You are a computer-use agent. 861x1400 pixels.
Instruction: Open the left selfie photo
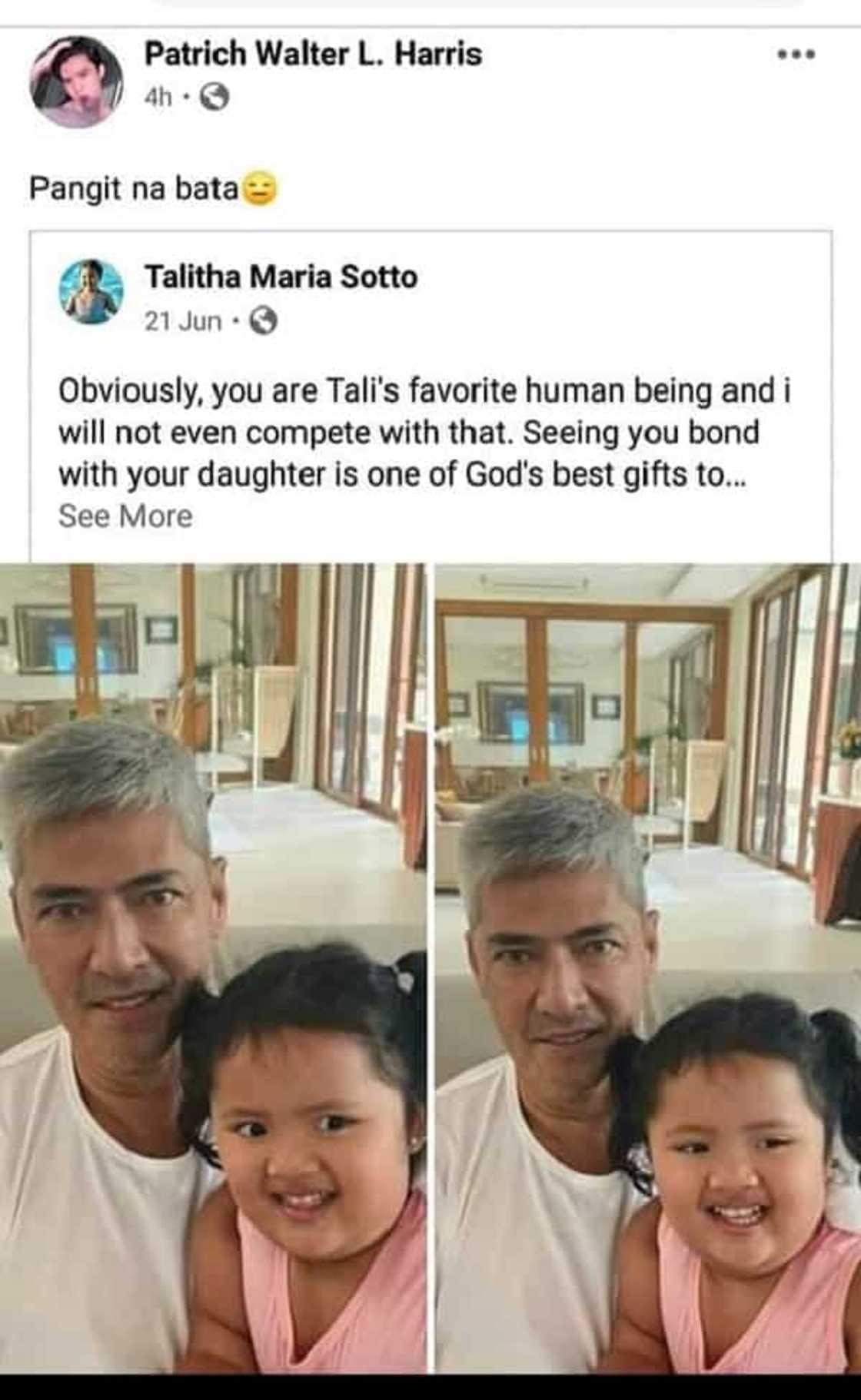pyautogui.click(x=213, y=968)
